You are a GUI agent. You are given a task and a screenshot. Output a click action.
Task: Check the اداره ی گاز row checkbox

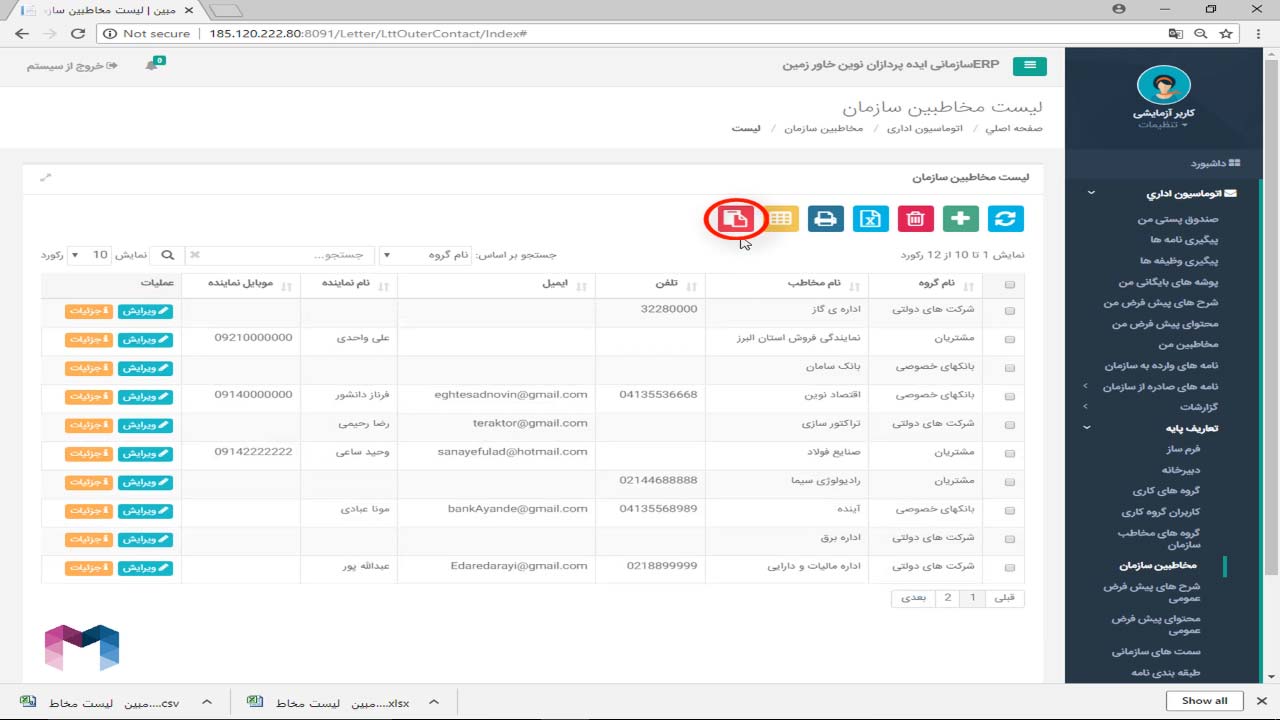tap(1009, 311)
